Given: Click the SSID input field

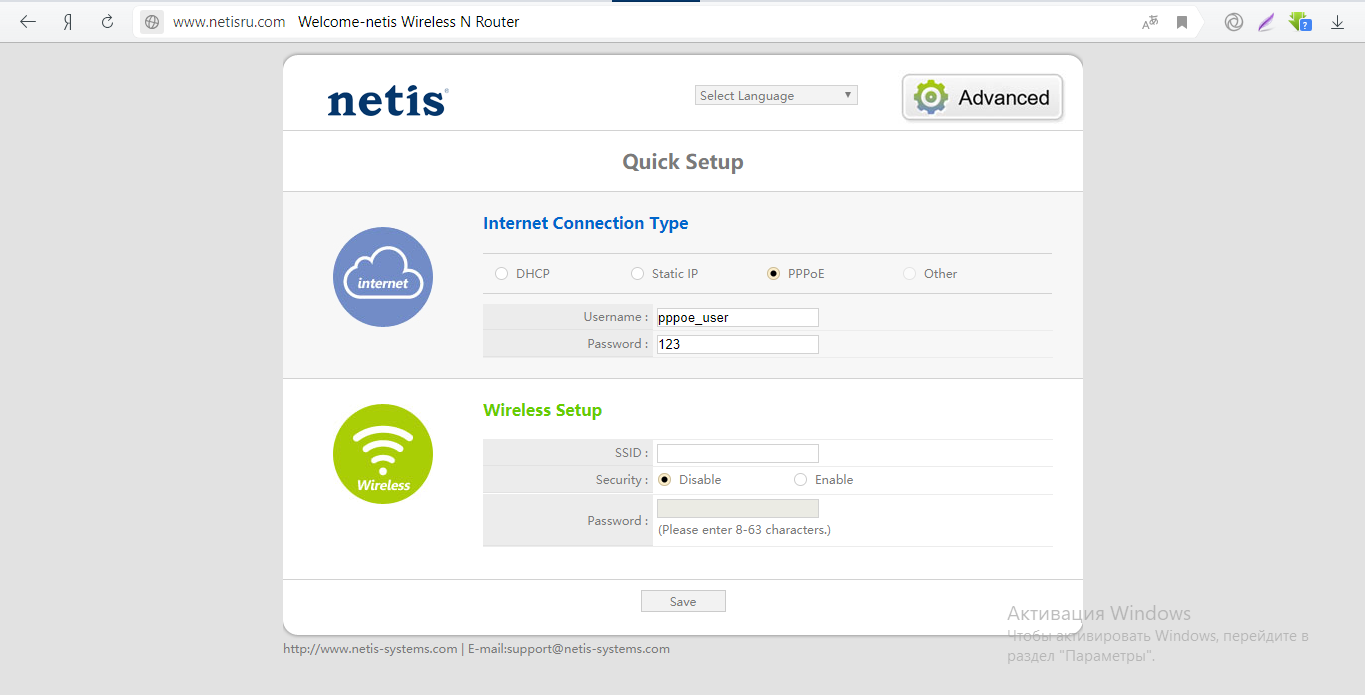Looking at the screenshot, I should [737, 453].
